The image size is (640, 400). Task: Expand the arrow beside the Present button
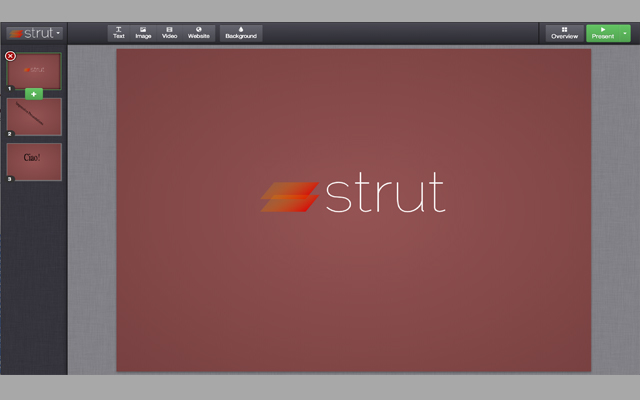click(625, 33)
